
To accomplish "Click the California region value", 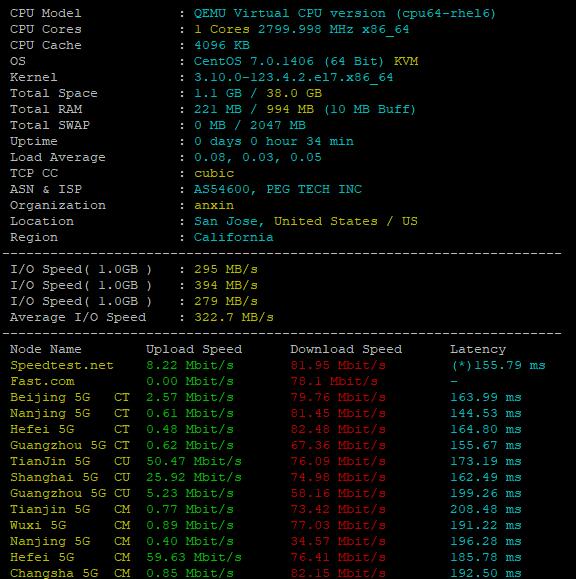I will 233,237.
